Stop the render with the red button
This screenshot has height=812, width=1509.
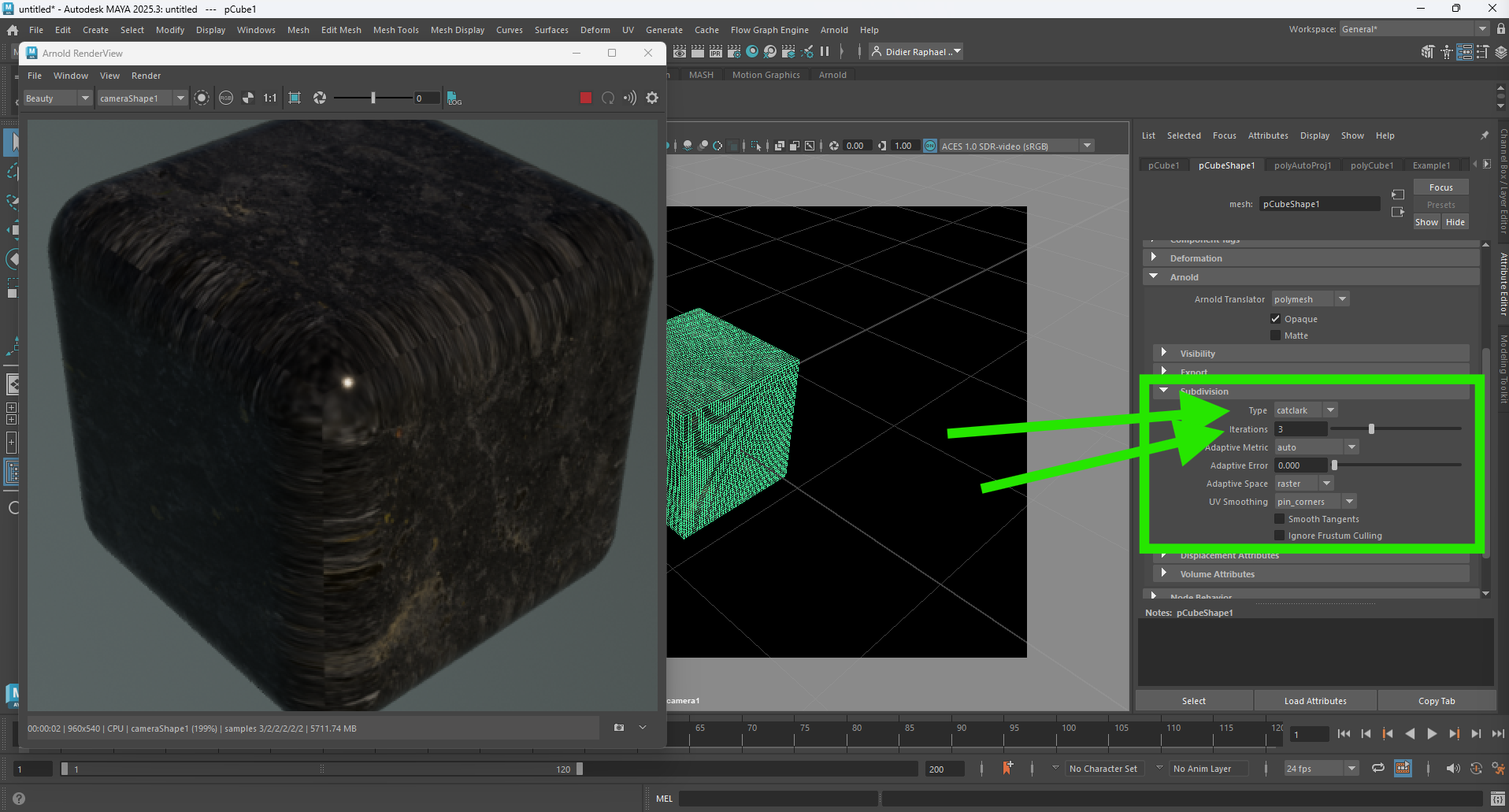[586, 98]
